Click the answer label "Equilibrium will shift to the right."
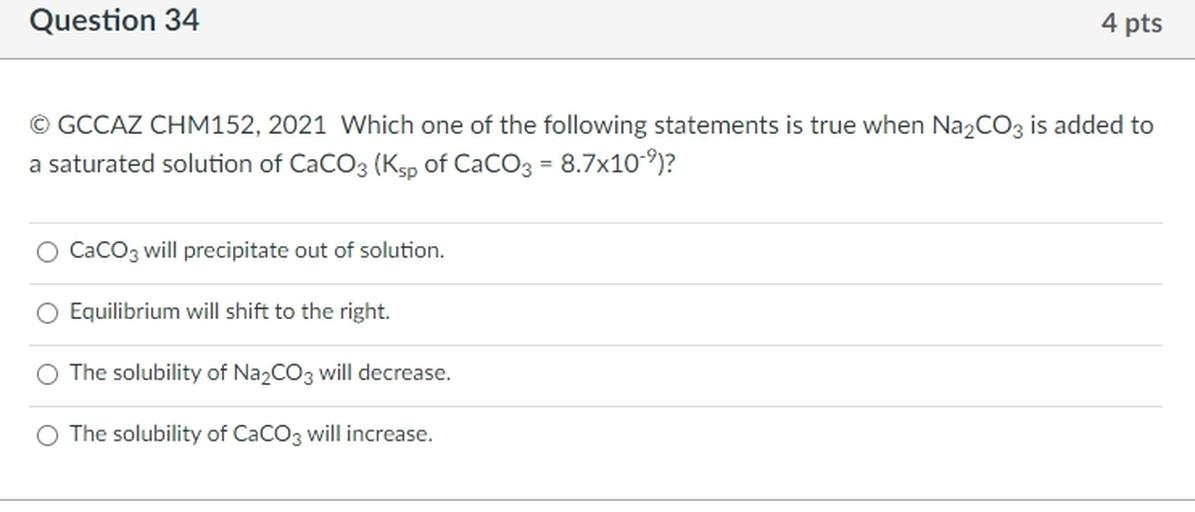Image resolution: width=1195 pixels, height=512 pixels. click(x=229, y=312)
